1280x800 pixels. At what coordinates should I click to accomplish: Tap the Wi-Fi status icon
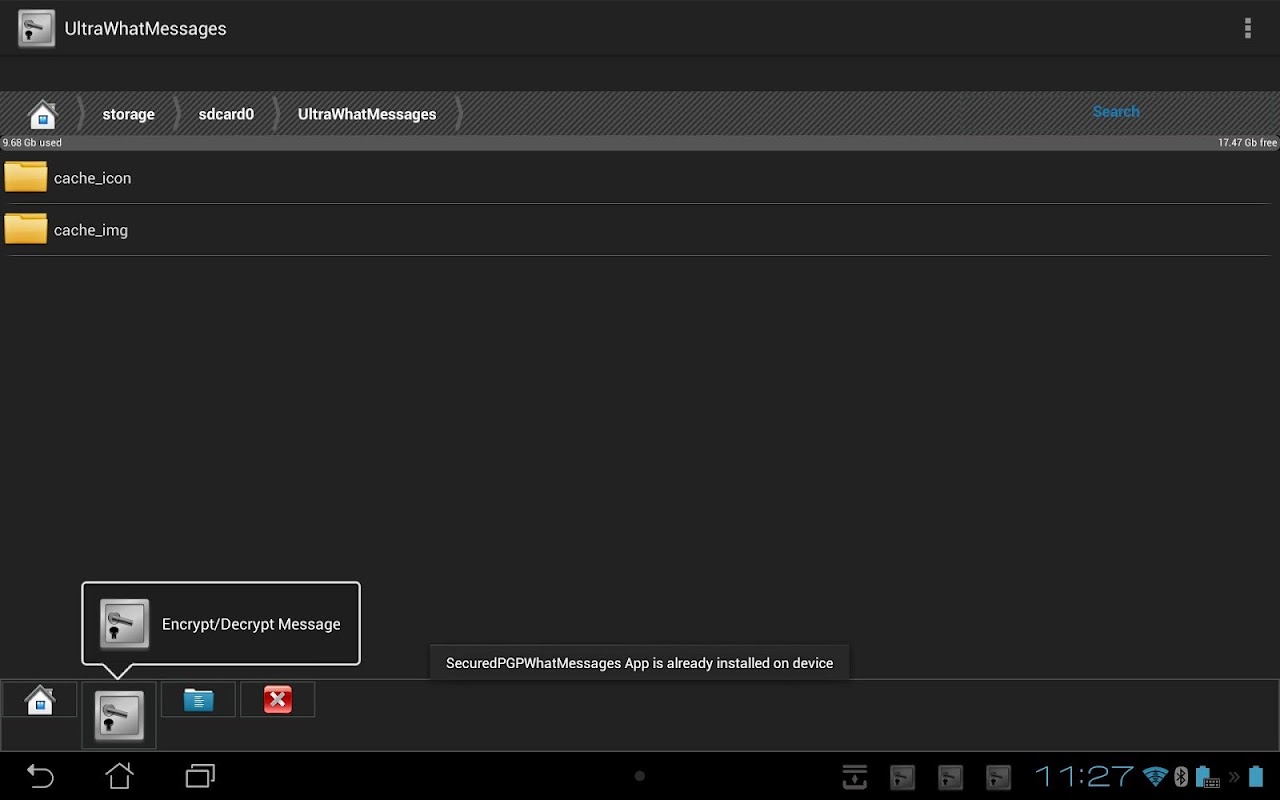tap(1155, 776)
